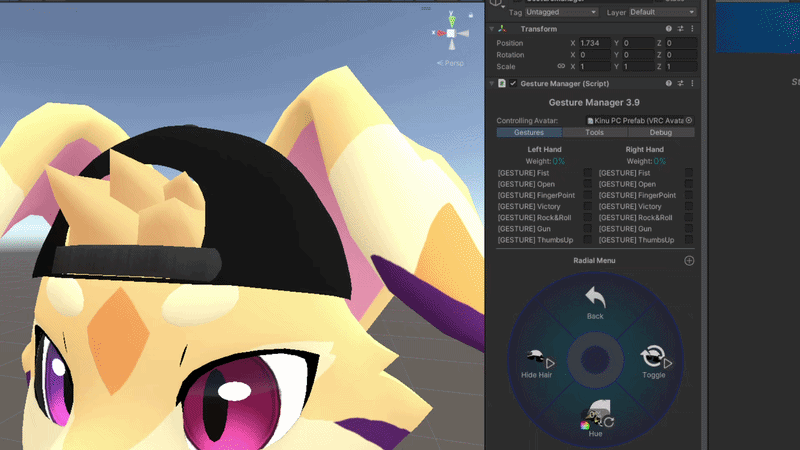Enable Left Hand Victory gesture checkbox

point(588,206)
